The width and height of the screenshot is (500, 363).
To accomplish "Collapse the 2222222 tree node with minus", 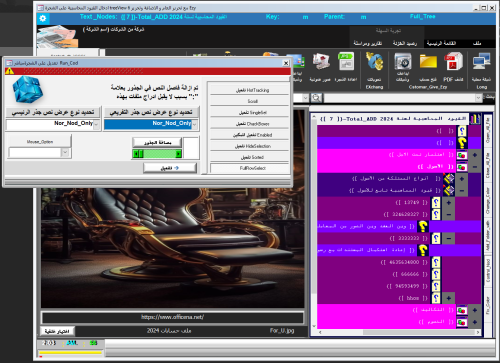I will [449, 238].
